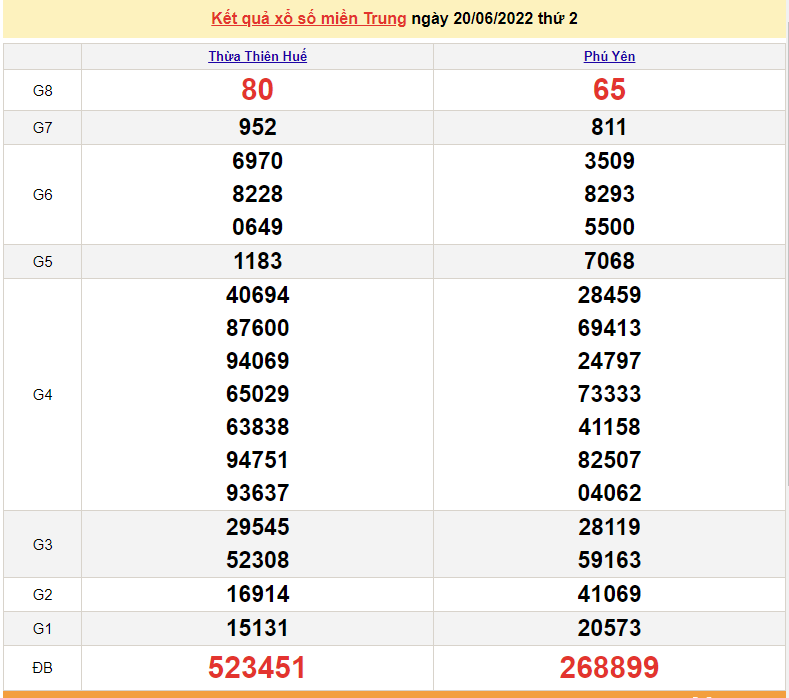The image size is (789, 698).
Task: Select G1 result 15131
Action: [x=257, y=628]
